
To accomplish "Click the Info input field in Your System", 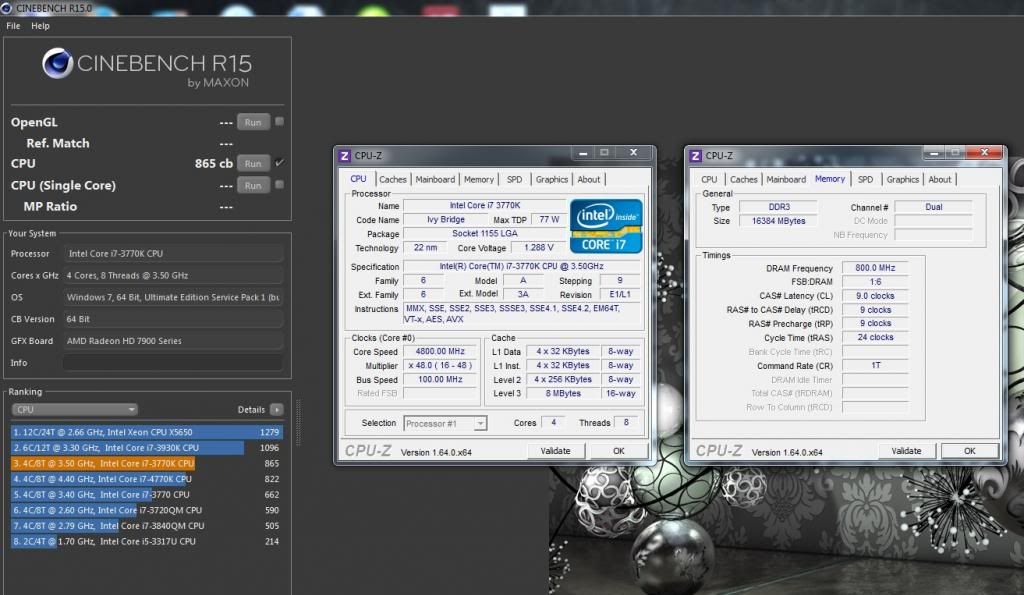I will 172,363.
